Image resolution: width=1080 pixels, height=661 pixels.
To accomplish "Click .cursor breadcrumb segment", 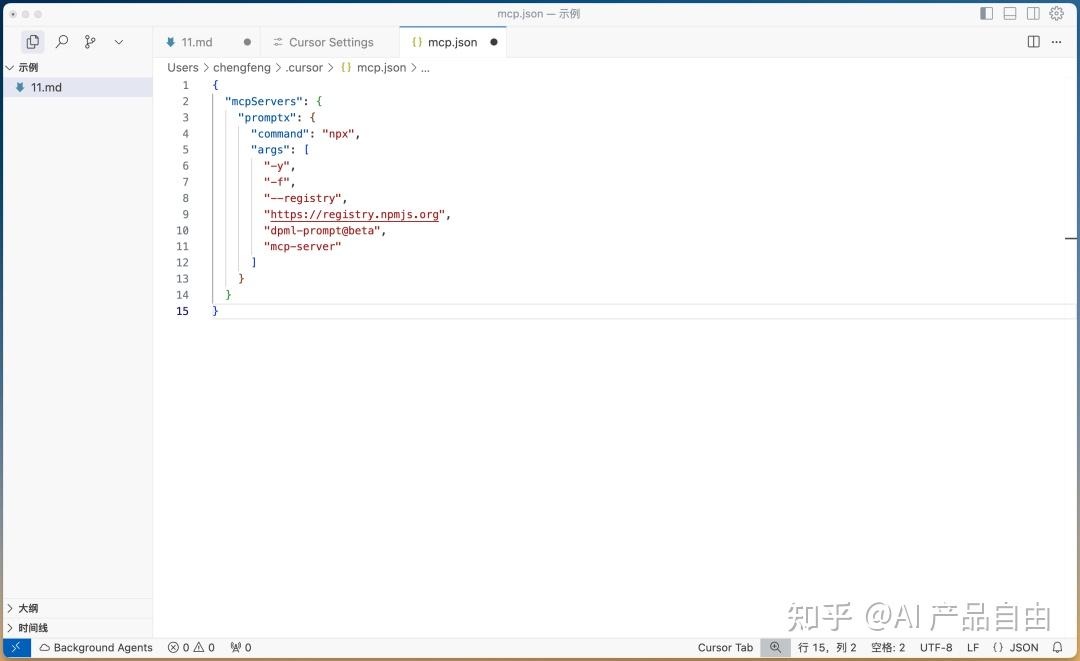I will click(304, 67).
